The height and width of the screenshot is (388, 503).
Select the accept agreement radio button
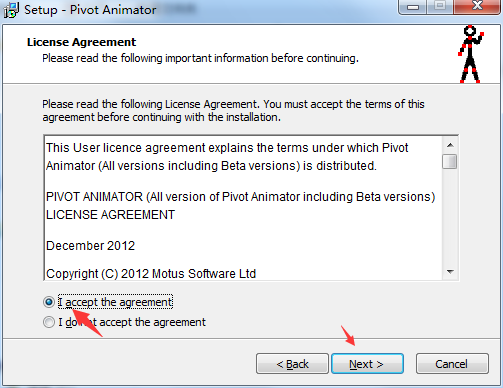(49, 302)
